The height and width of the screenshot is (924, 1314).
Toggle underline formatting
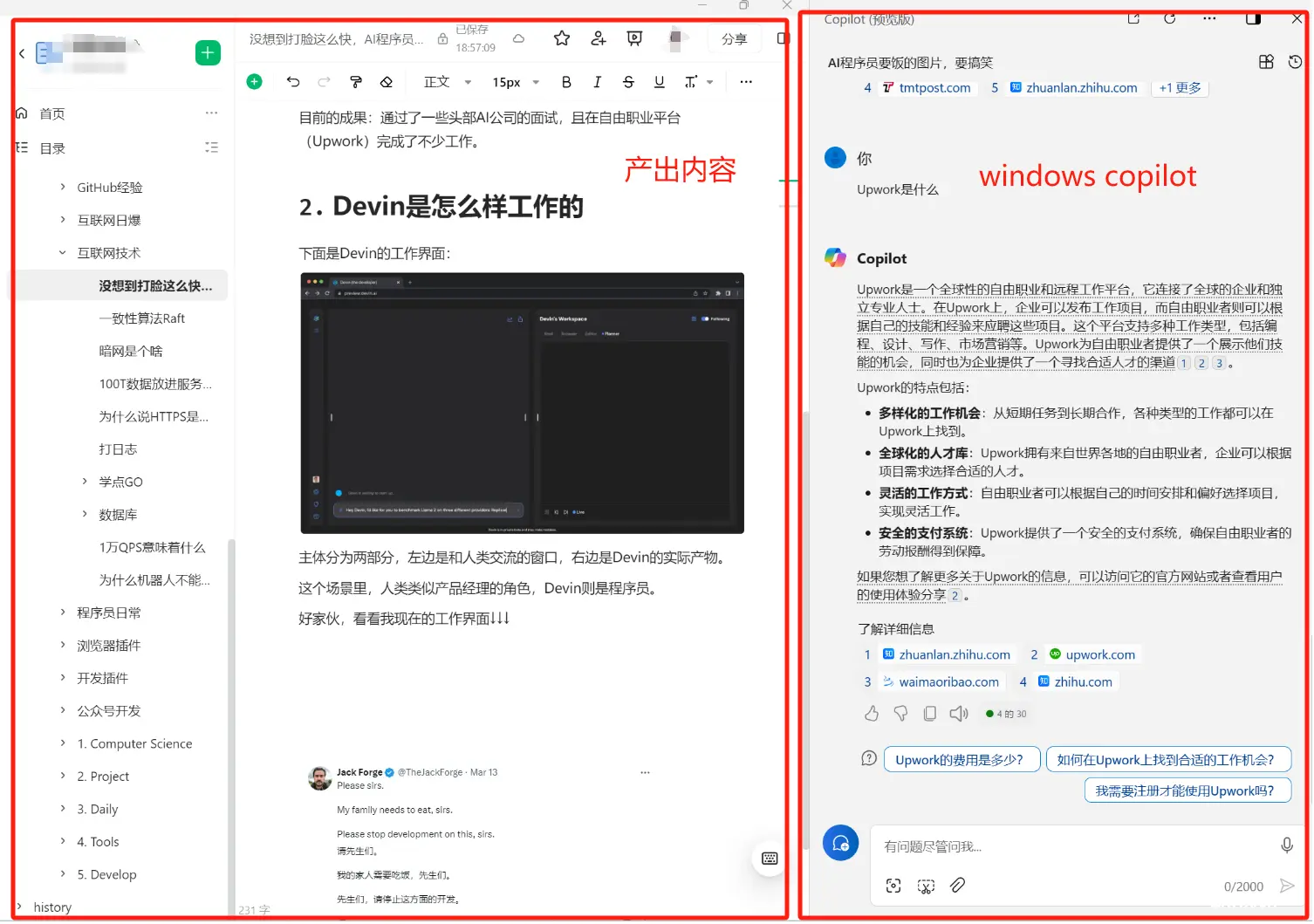click(660, 82)
